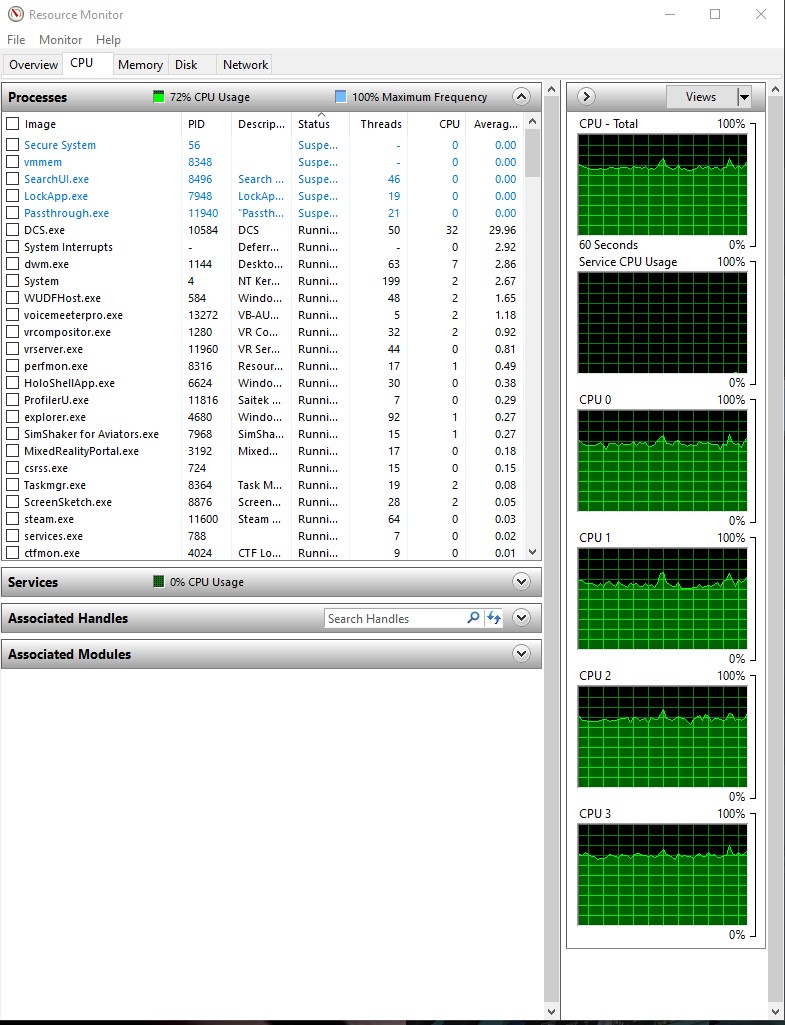Switch to the Overview tab
This screenshot has width=785, height=1025.
pos(33,65)
